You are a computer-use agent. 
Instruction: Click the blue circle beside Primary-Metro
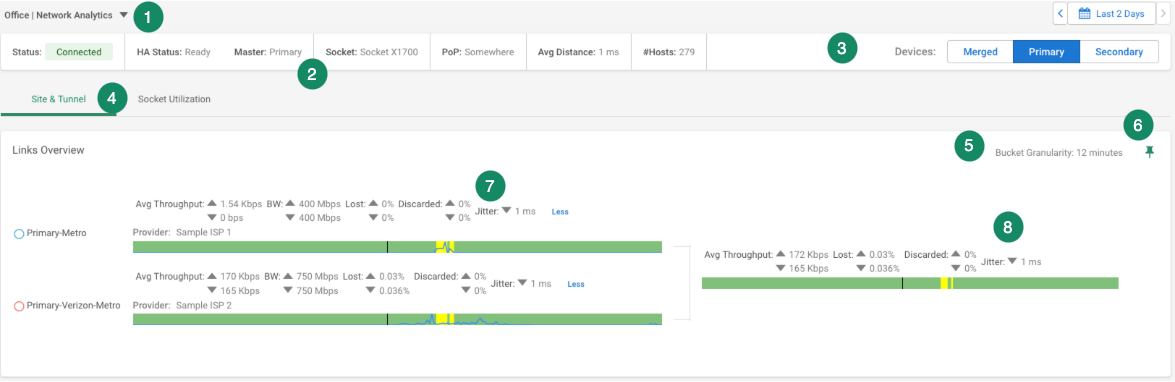(19, 234)
